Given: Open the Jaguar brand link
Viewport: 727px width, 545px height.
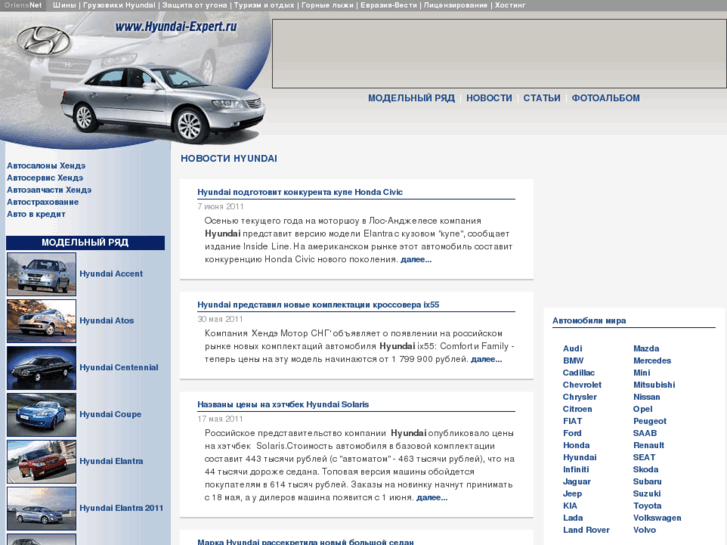Looking at the screenshot, I should (x=577, y=481).
